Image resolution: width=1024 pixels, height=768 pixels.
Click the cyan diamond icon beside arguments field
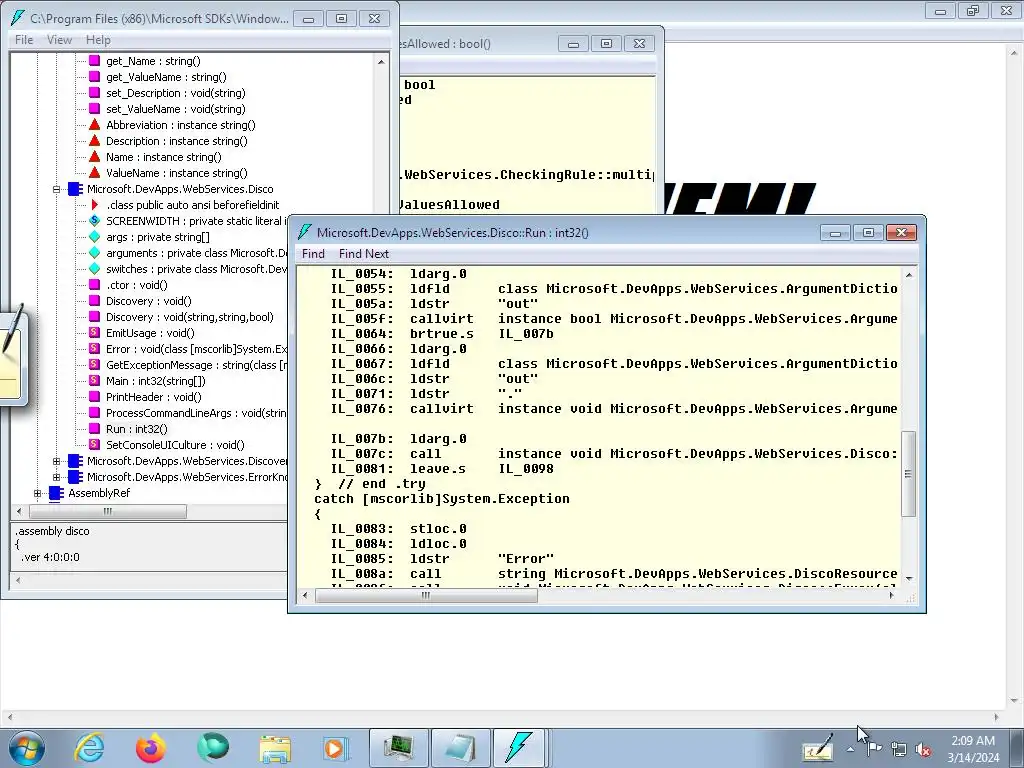(95, 253)
